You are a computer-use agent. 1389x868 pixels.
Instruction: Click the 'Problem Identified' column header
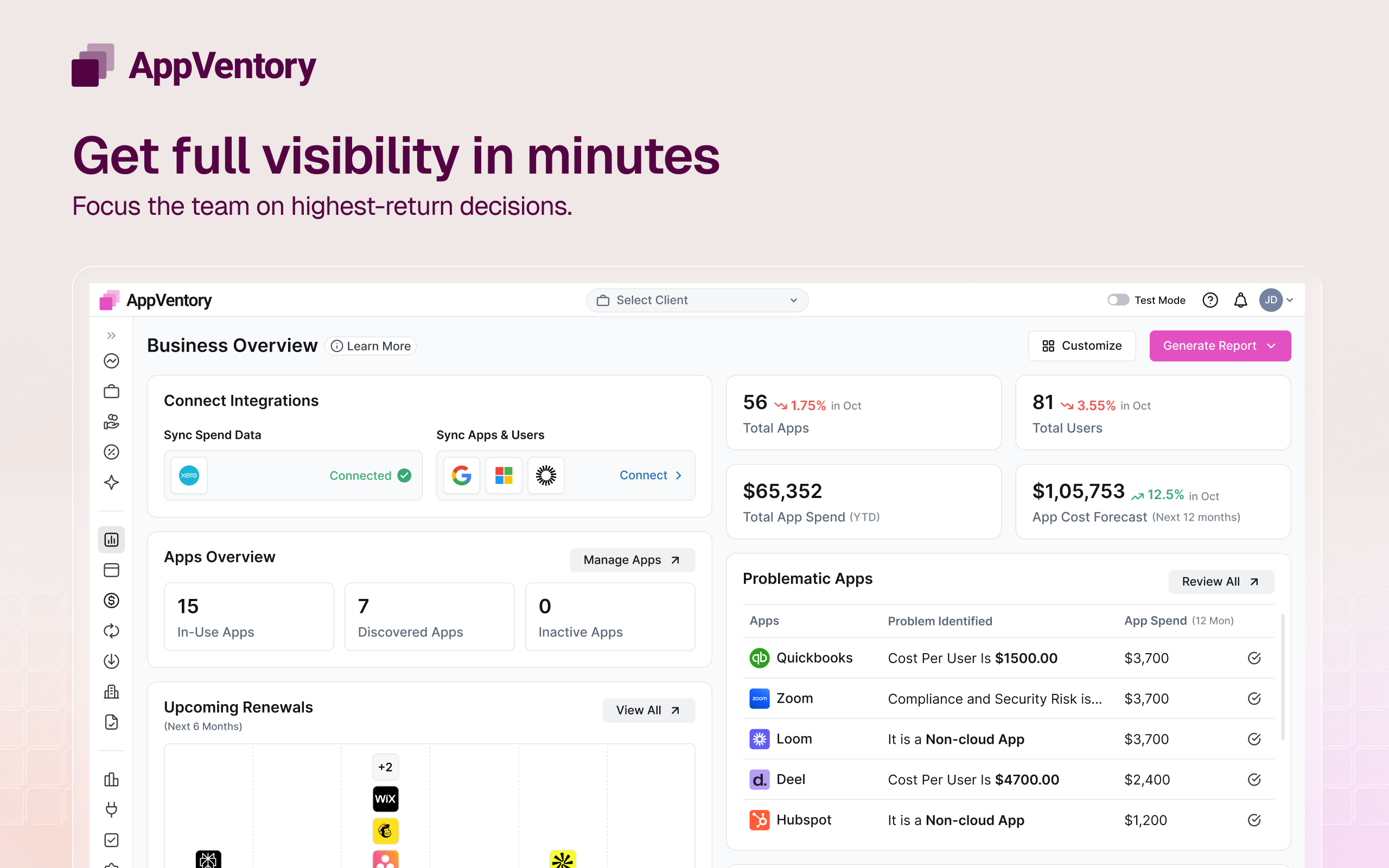coord(940,621)
